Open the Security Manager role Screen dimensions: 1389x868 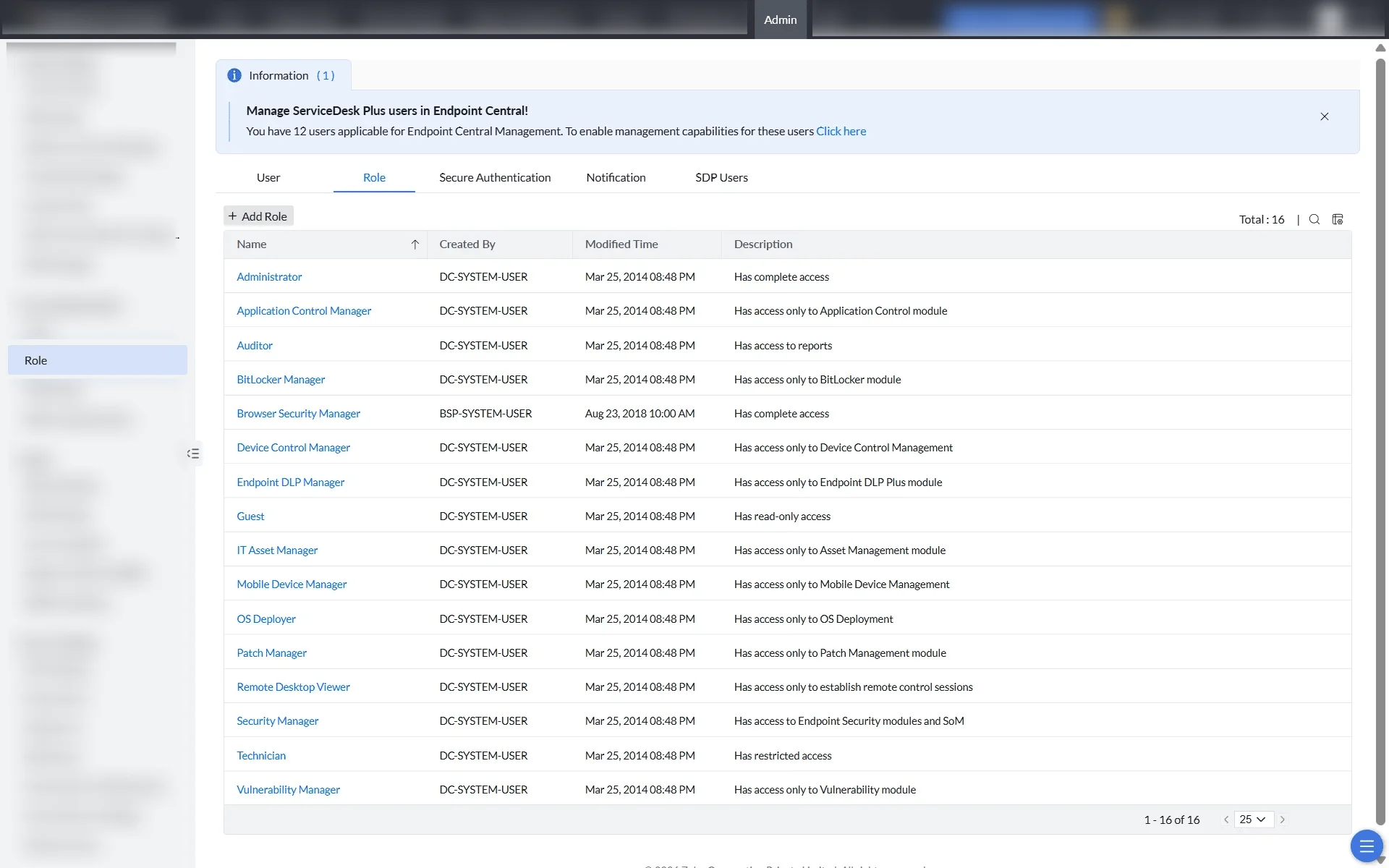tap(277, 720)
